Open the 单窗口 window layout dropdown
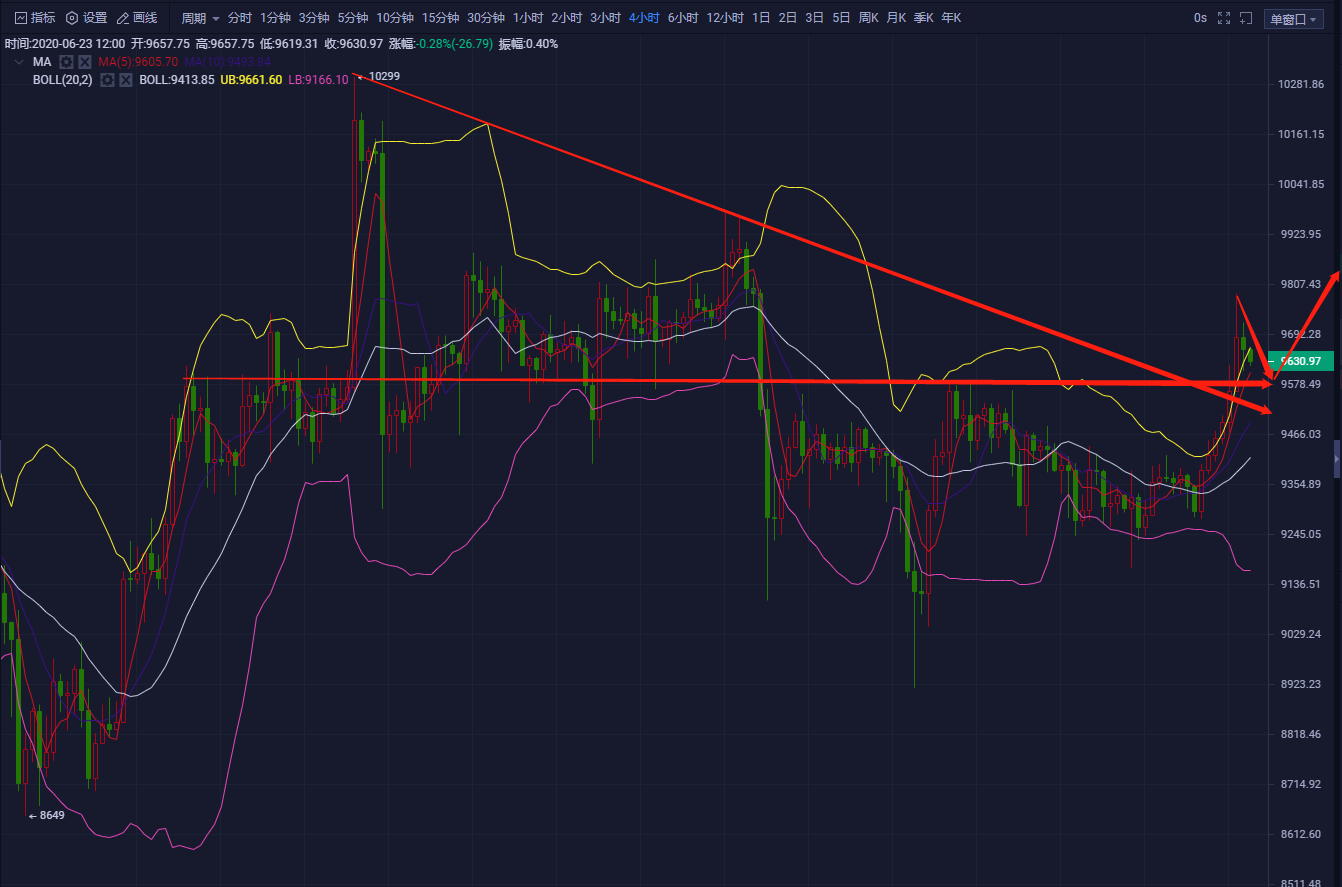 1293,19
